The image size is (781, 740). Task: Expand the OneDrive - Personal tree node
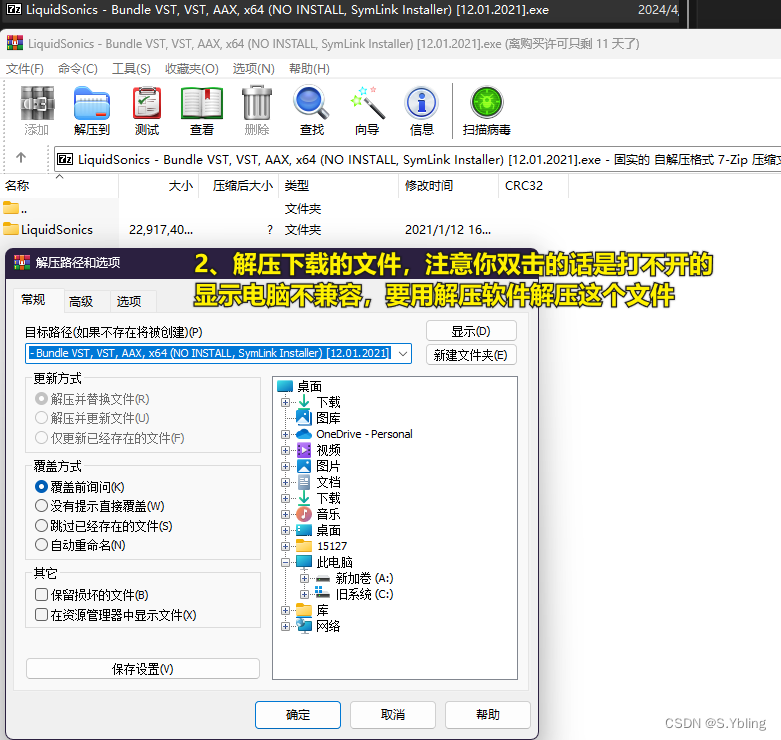(x=285, y=434)
